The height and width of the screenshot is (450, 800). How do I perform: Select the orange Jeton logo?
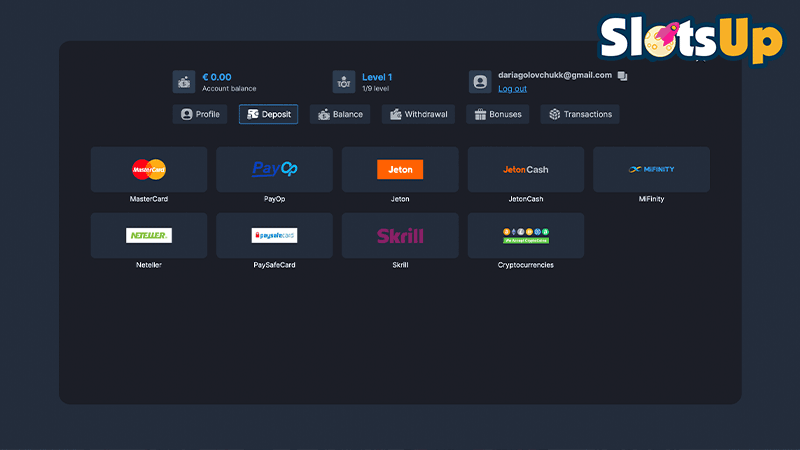[x=400, y=169]
